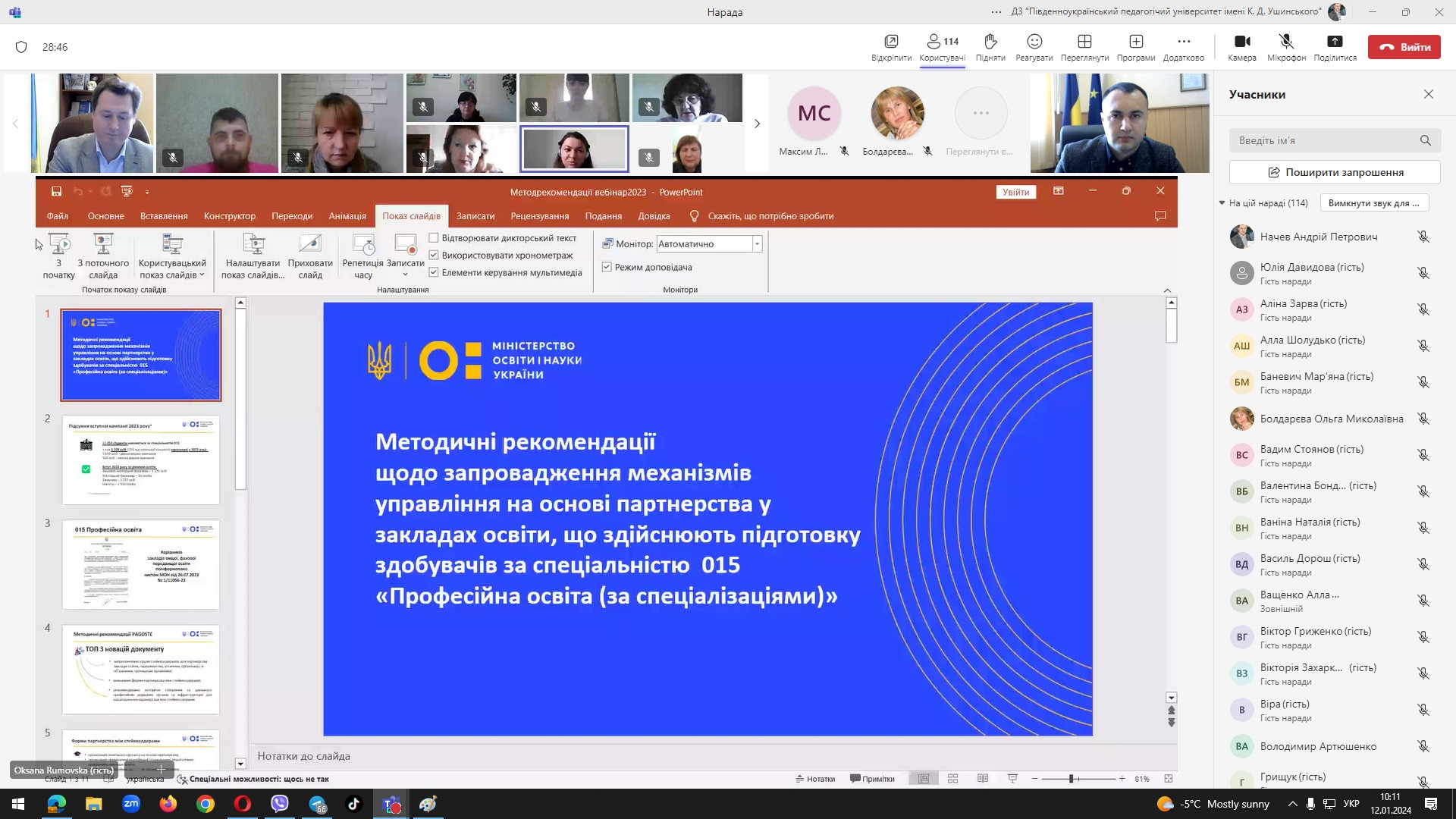Click the hide slide icon

point(310,244)
